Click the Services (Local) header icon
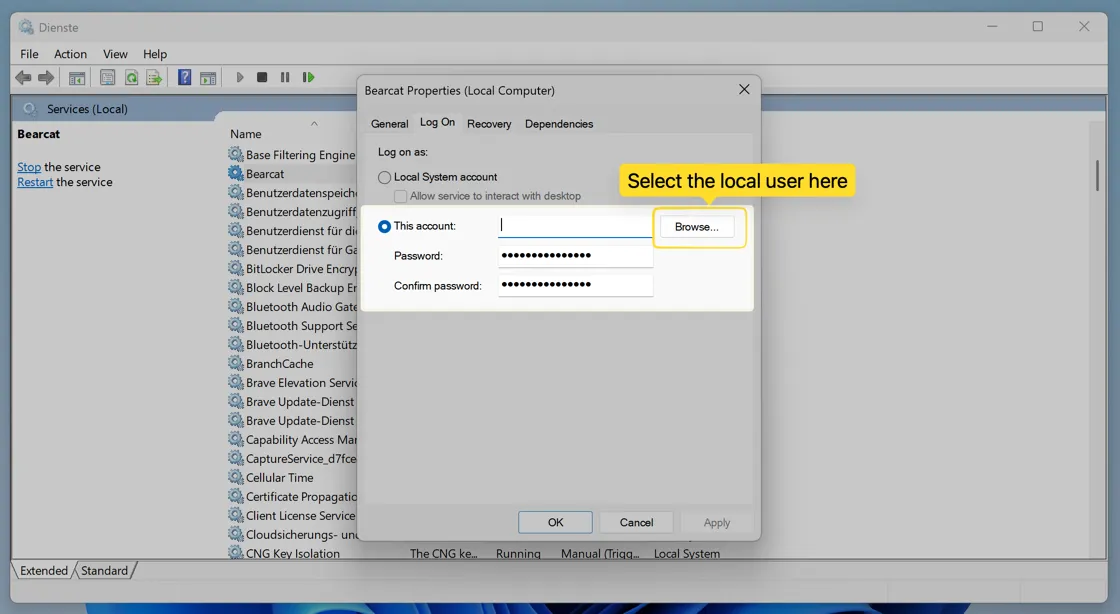This screenshot has height=614, width=1120. (30, 109)
